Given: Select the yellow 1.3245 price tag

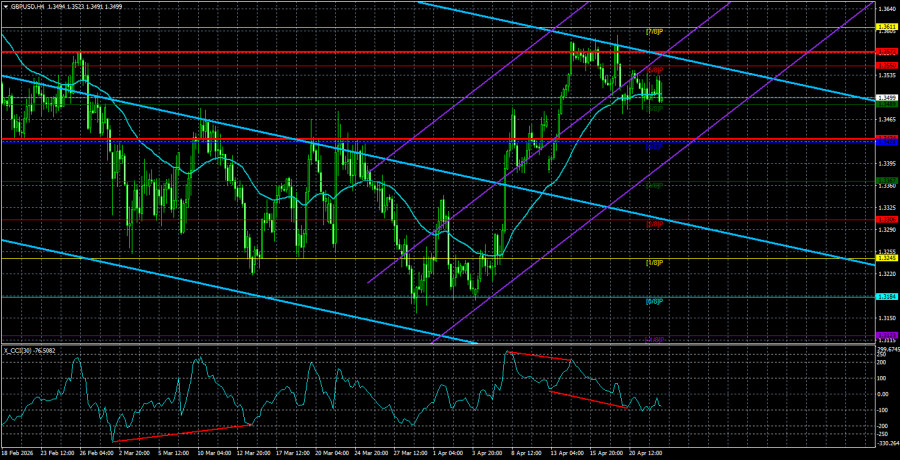Looking at the screenshot, I should [886, 258].
